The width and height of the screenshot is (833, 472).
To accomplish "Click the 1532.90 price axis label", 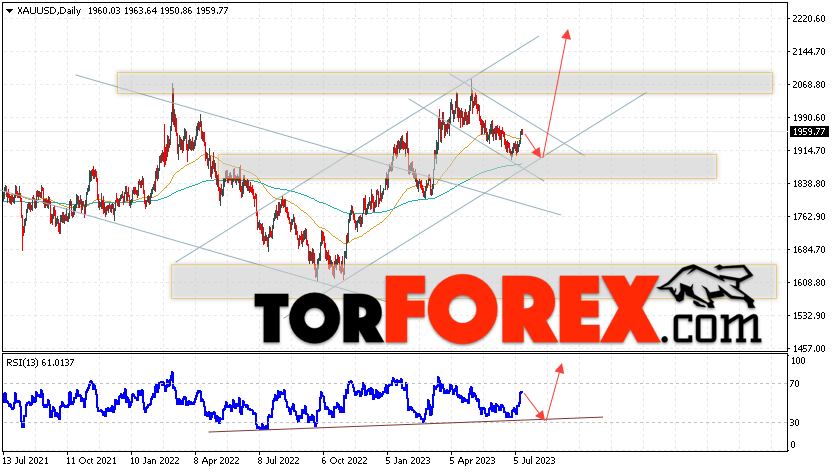I will point(809,316).
